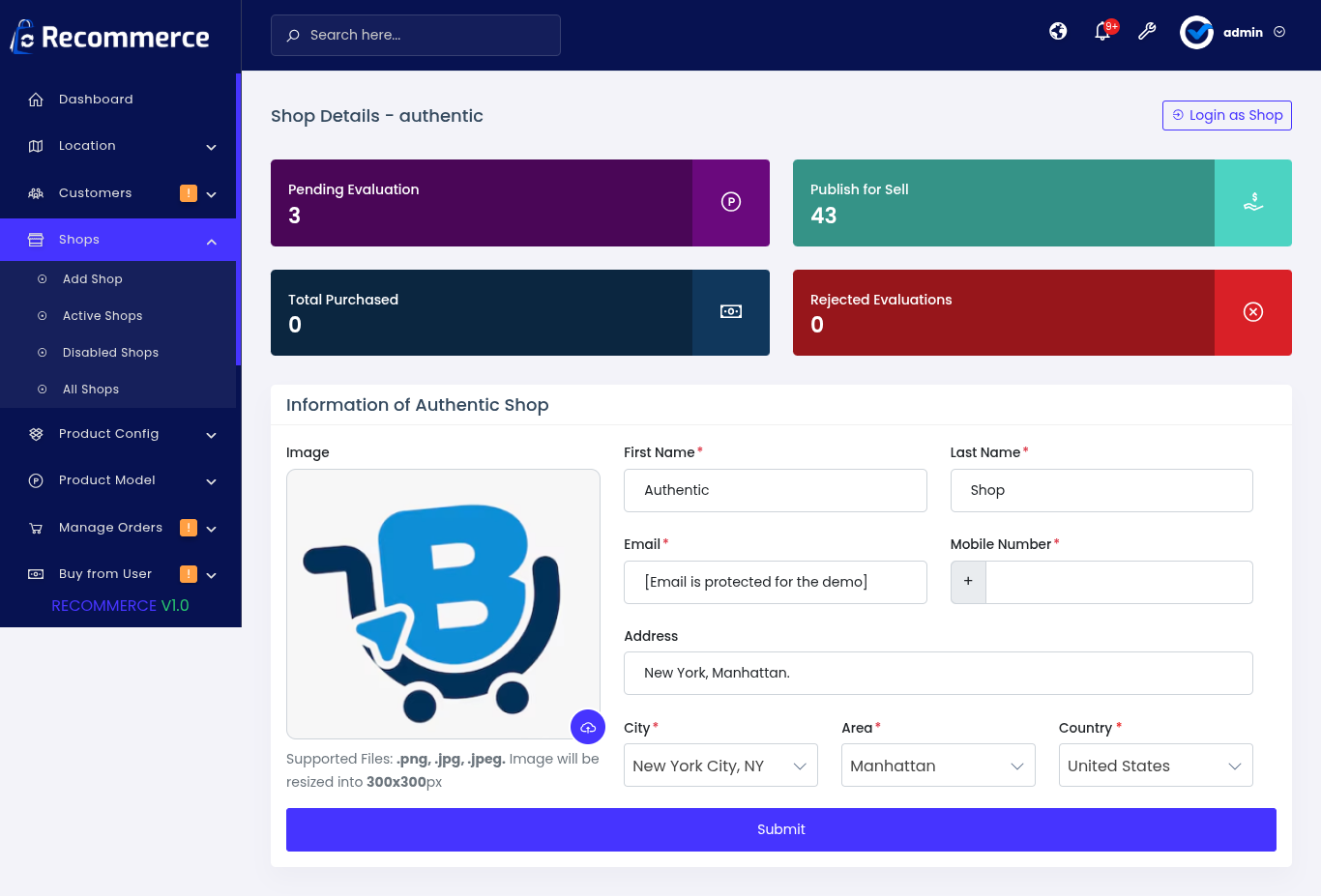1321x896 pixels.
Task: Click the Product Config icon
Action: (x=36, y=434)
